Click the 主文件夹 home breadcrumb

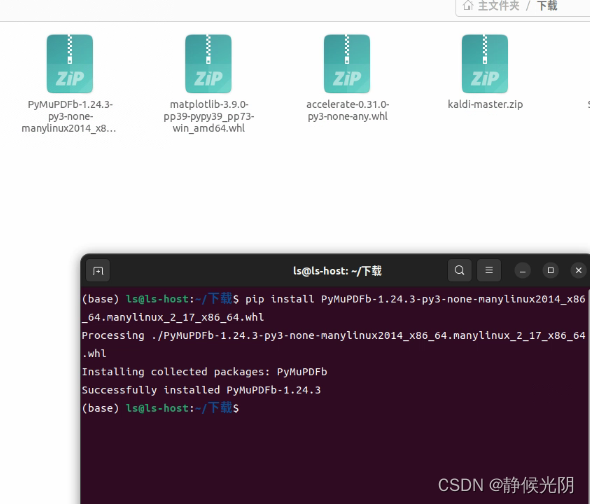[x=499, y=6]
